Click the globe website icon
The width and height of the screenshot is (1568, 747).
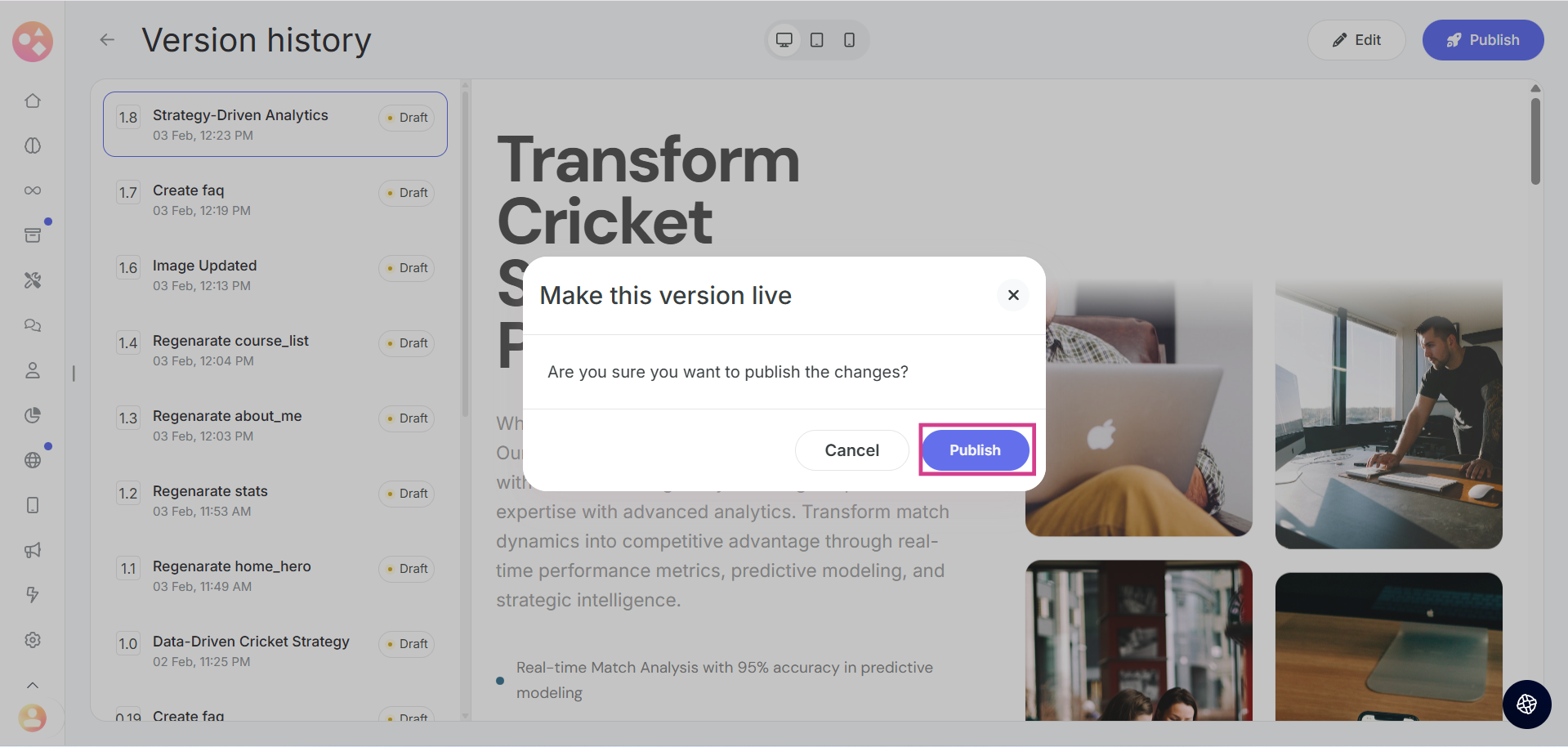point(33,460)
